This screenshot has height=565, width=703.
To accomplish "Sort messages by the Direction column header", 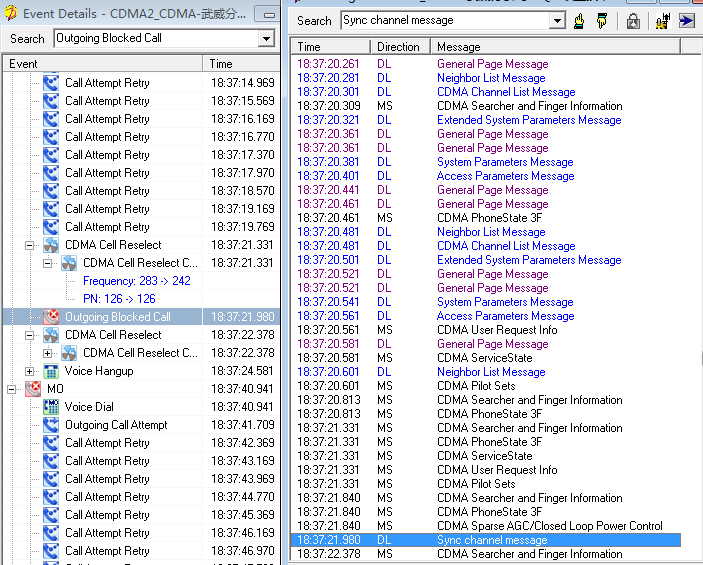I will click(x=400, y=47).
